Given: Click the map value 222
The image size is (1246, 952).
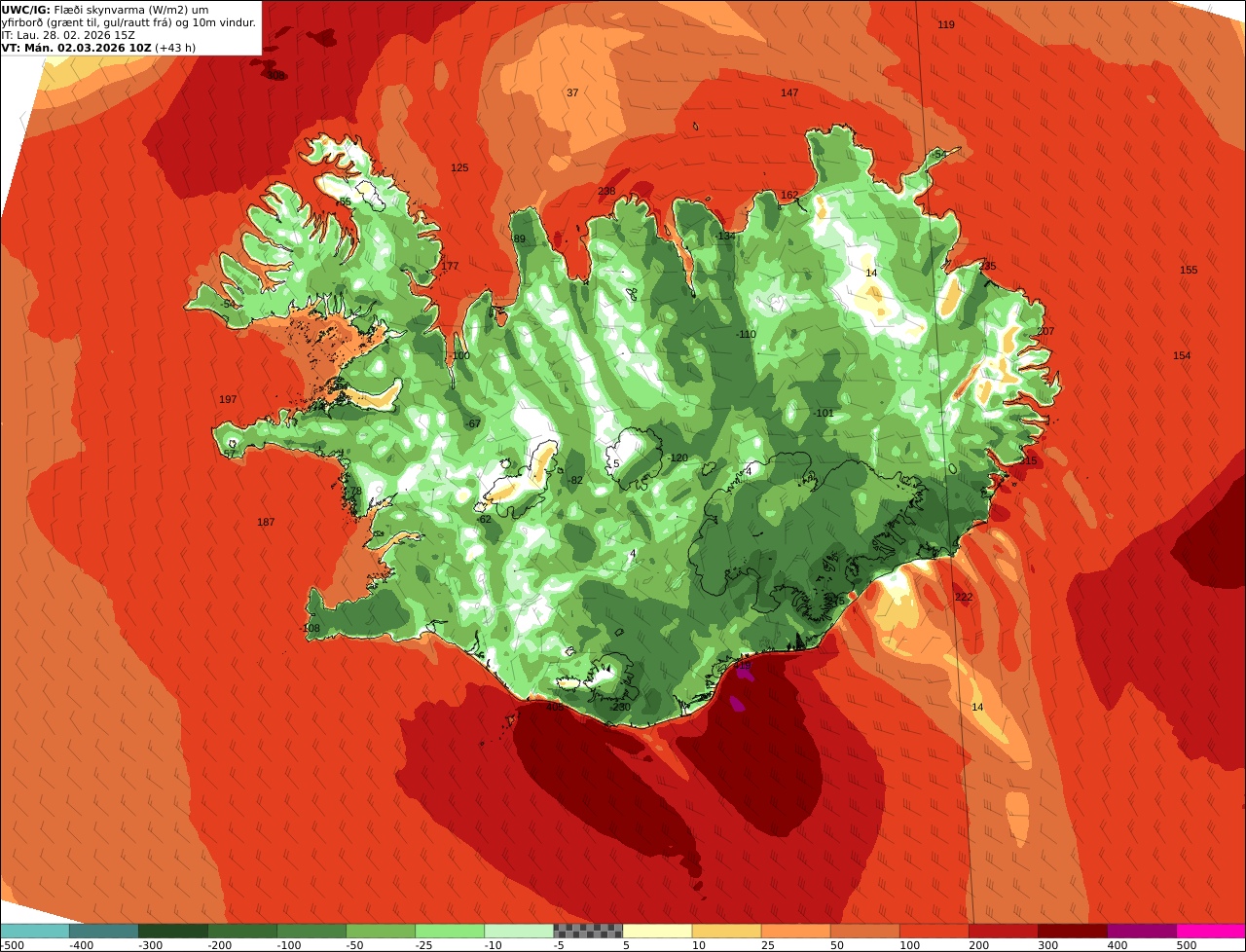Looking at the screenshot, I should click(964, 597).
